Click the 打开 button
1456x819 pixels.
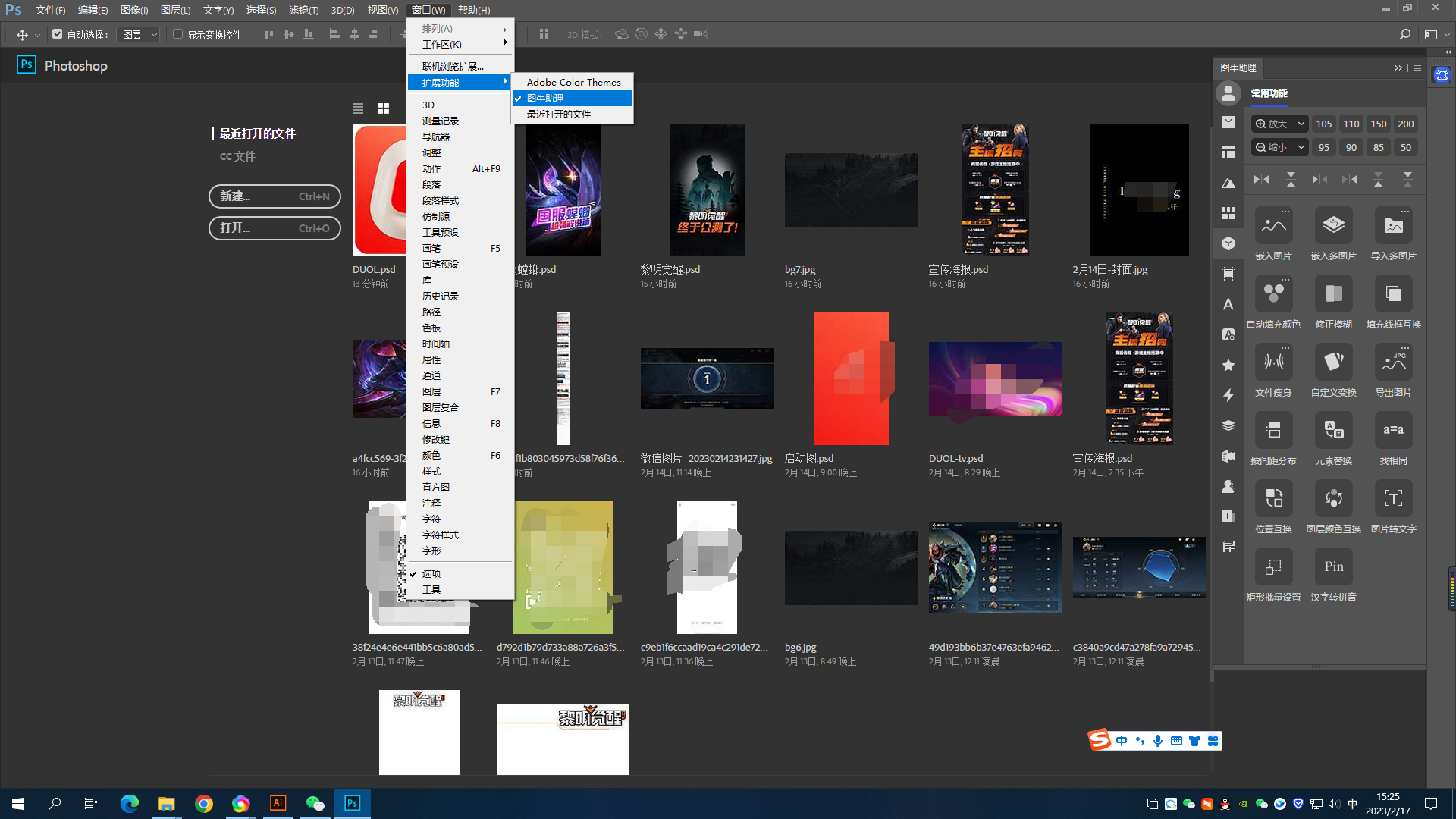click(x=275, y=228)
